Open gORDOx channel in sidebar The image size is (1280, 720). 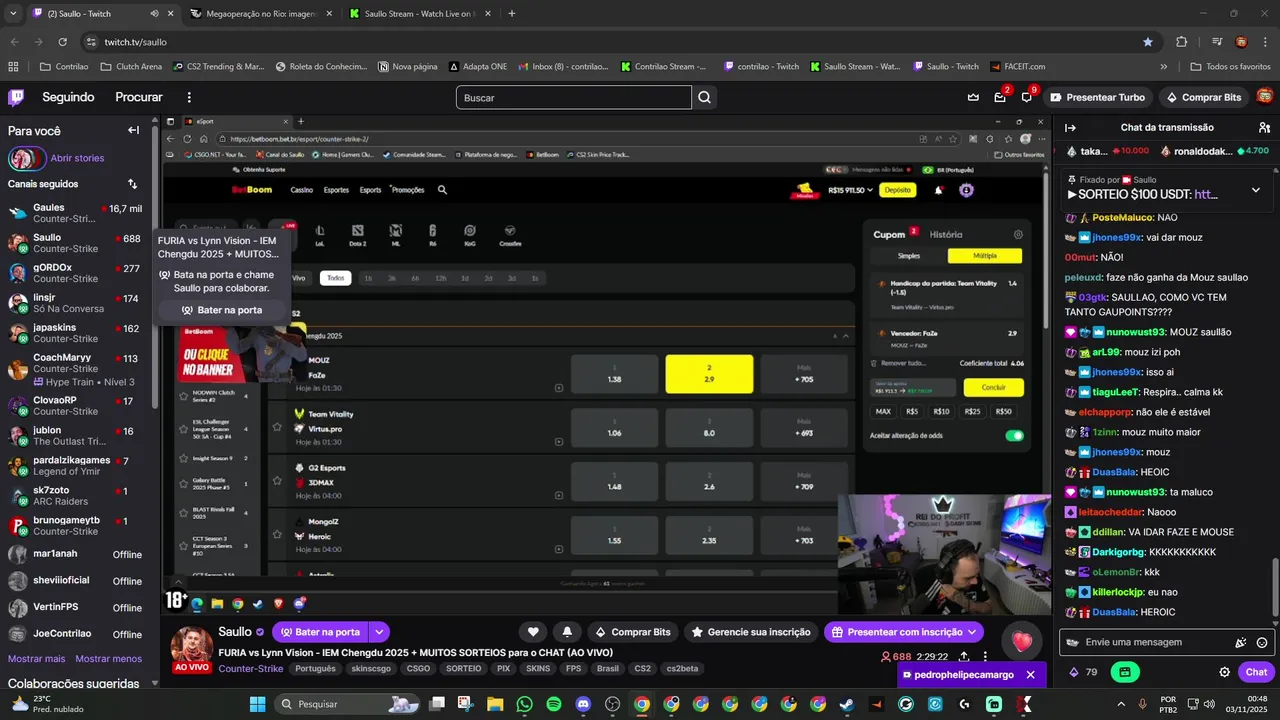tap(78, 273)
